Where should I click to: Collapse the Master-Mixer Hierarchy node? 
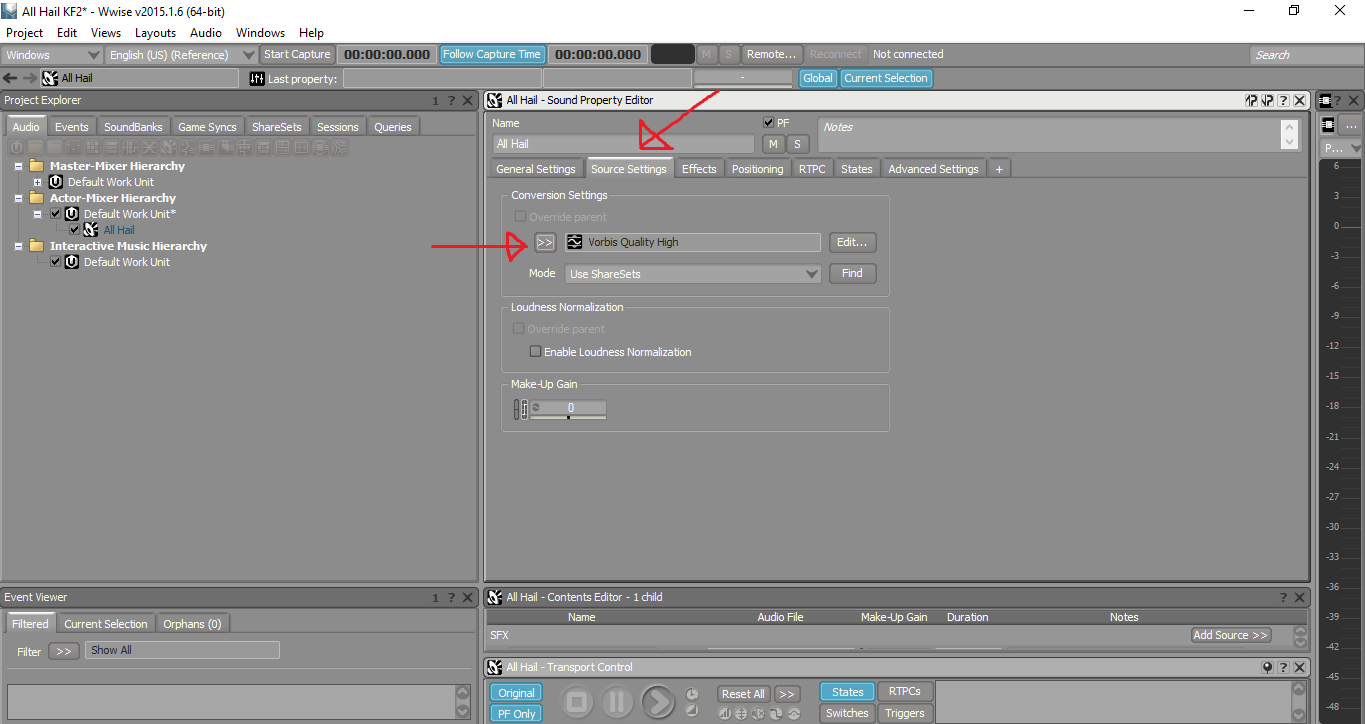[x=19, y=166]
